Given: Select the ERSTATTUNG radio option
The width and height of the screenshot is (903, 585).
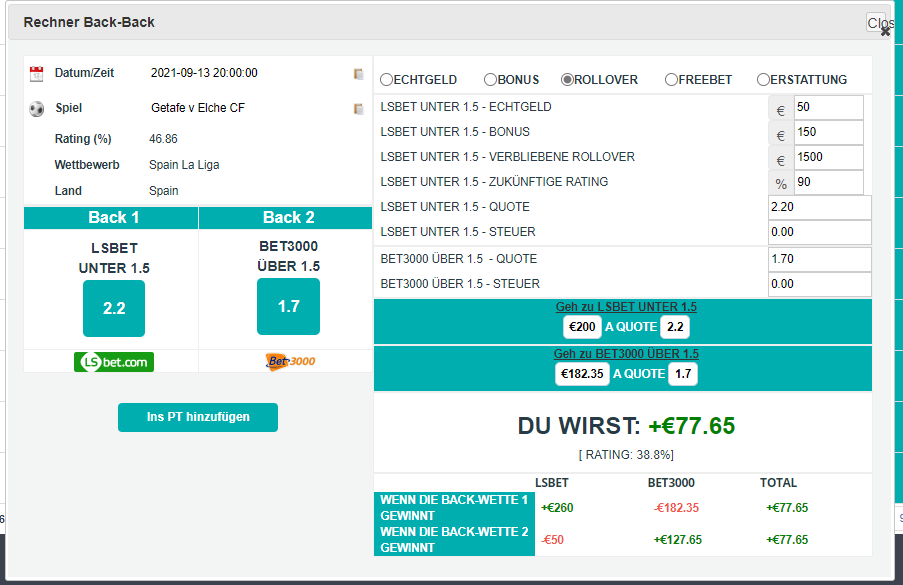Looking at the screenshot, I should [763, 79].
